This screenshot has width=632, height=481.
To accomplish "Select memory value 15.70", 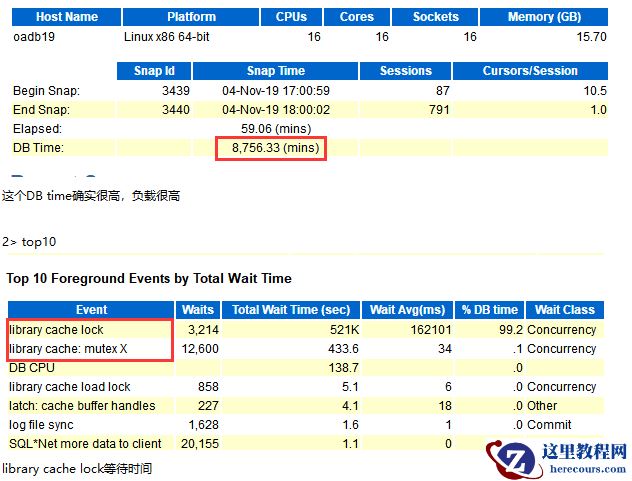I will coord(591,37).
